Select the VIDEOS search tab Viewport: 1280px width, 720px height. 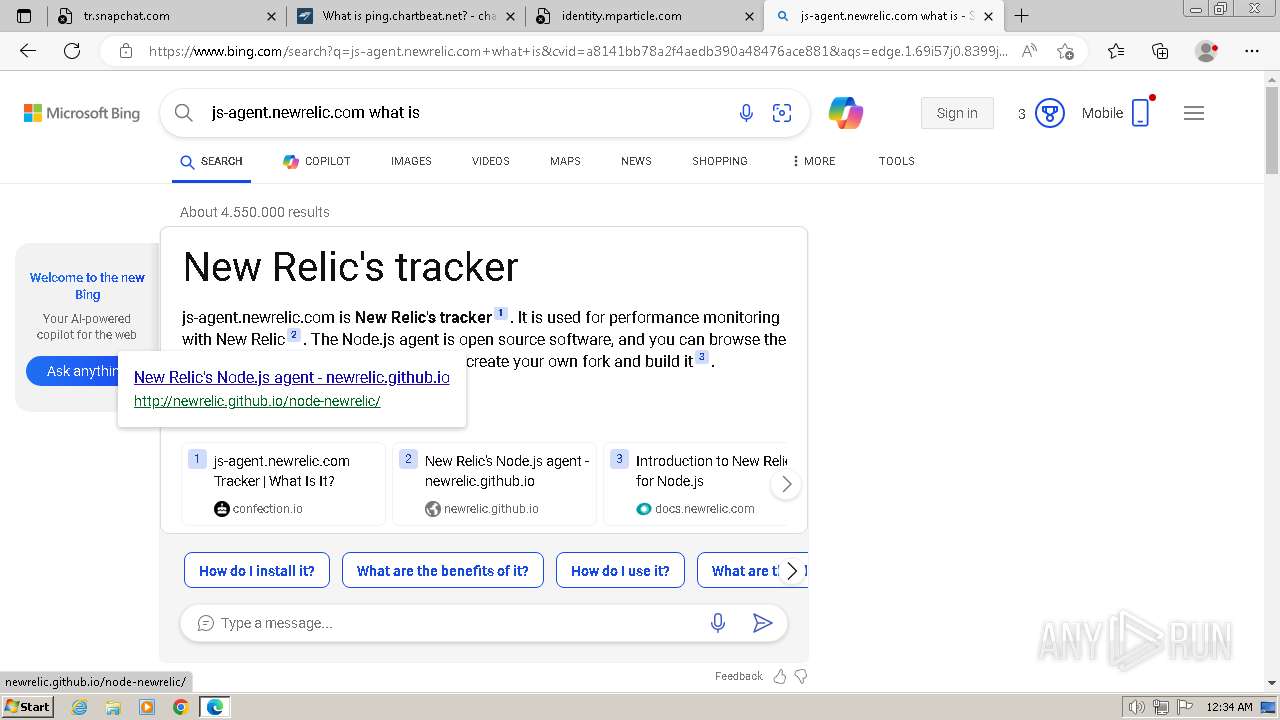pos(491,161)
